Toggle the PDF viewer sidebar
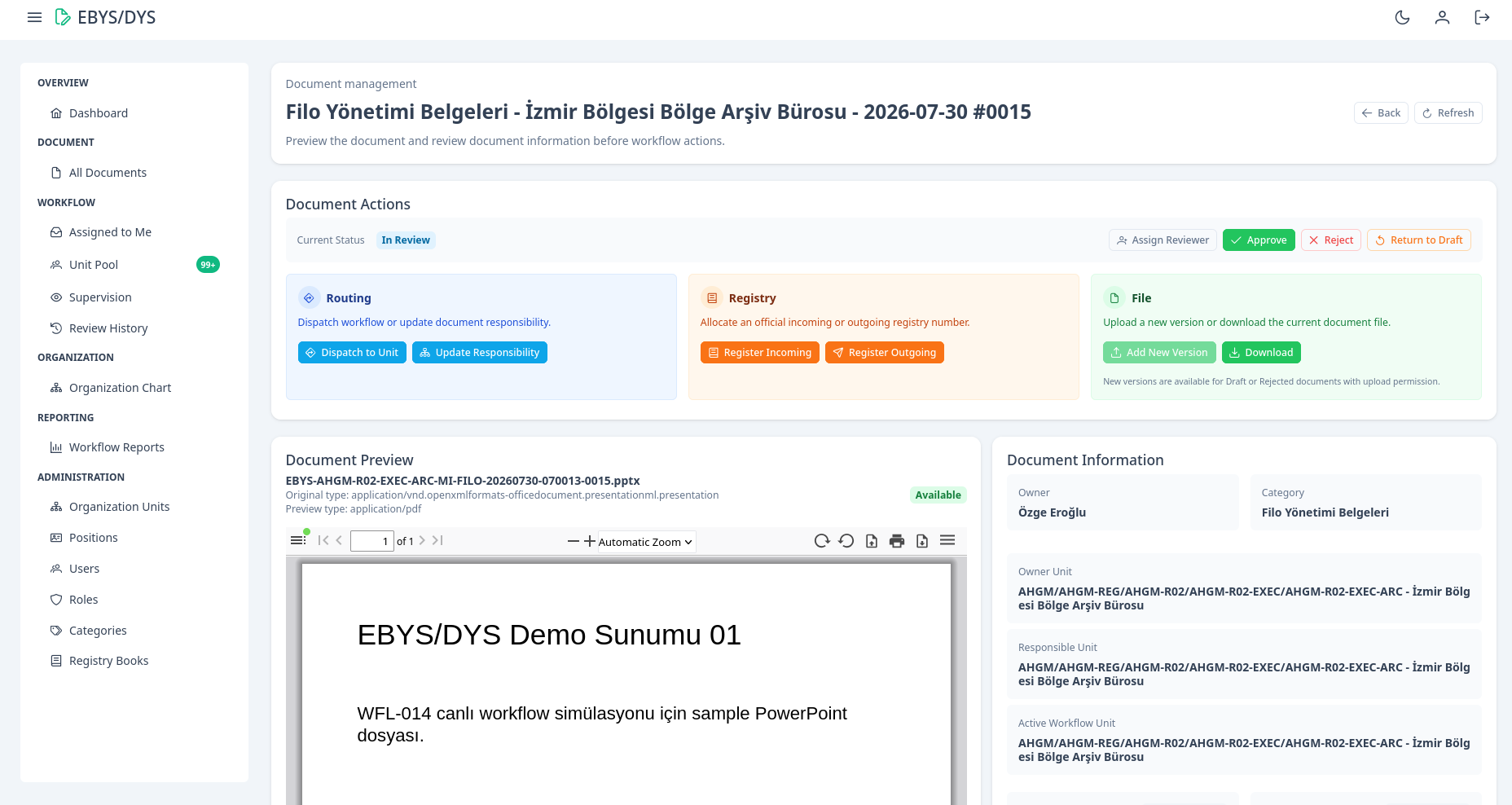Screen dimensions: 1512x805 click(x=298, y=540)
